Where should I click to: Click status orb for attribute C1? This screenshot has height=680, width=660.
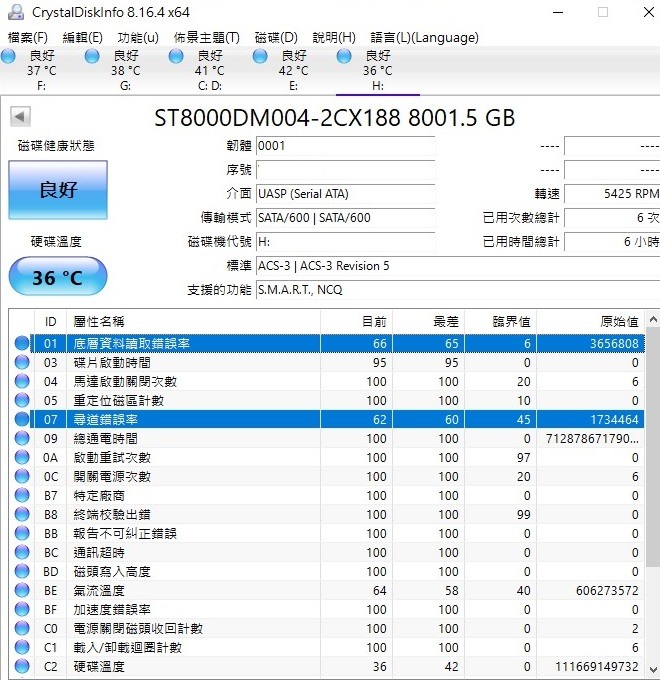[22, 647]
